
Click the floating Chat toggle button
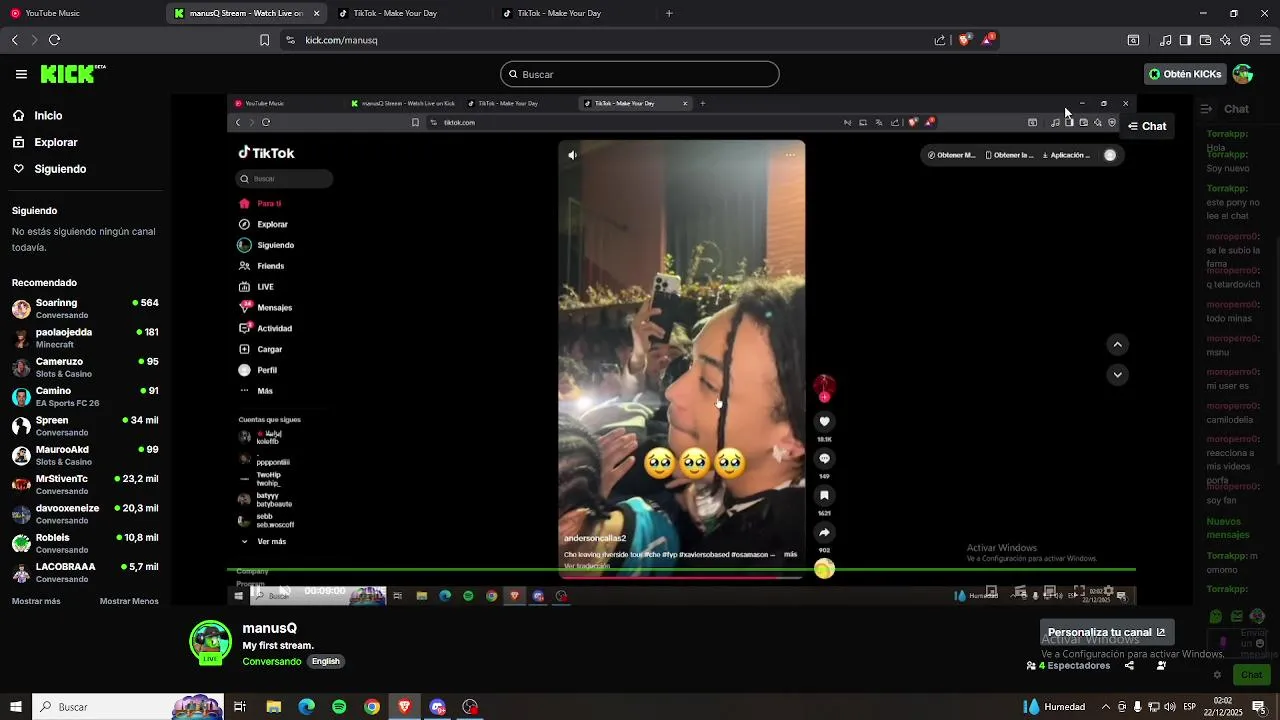[x=1147, y=126]
